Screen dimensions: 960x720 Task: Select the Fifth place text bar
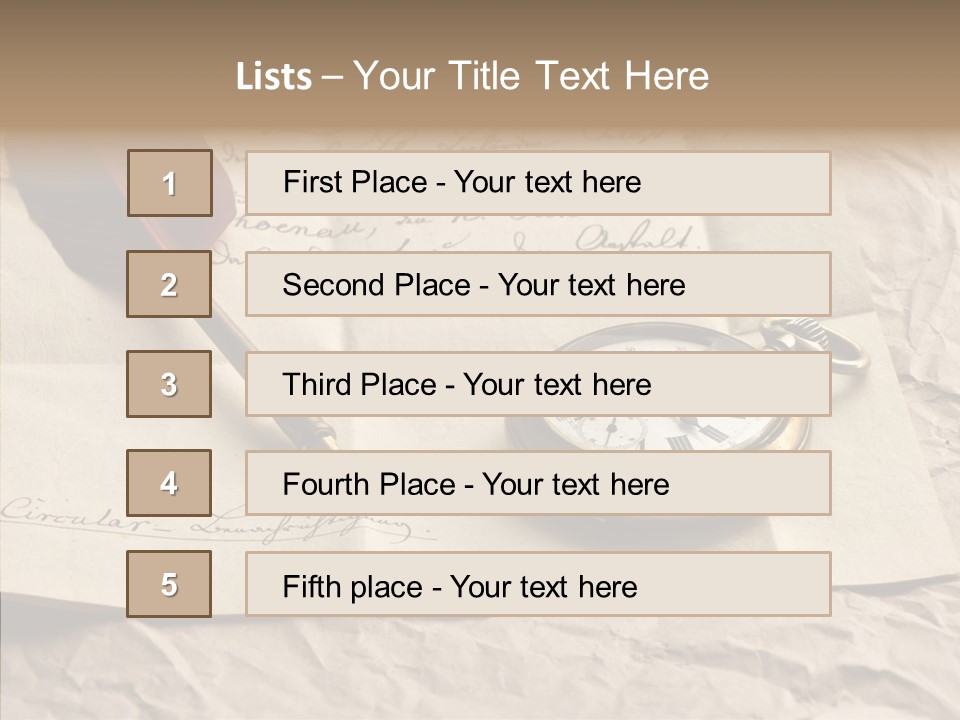pos(538,583)
